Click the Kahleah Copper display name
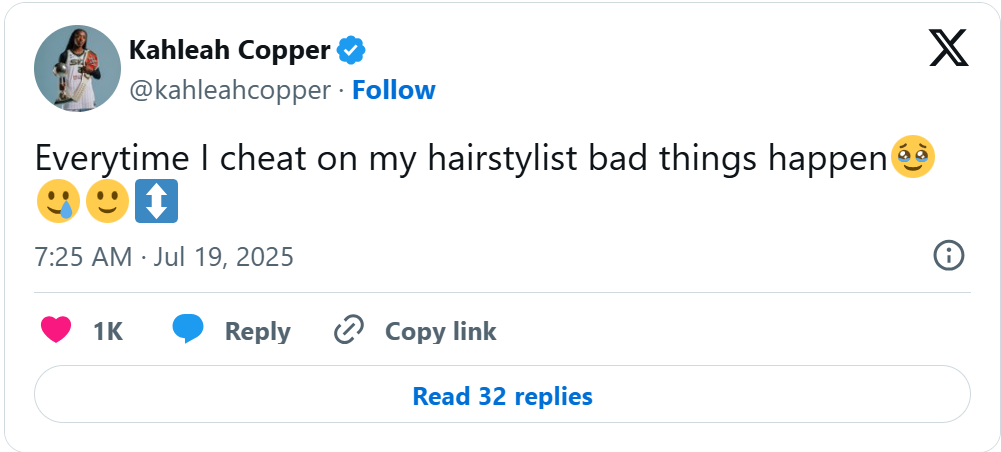 pyautogui.click(x=229, y=49)
